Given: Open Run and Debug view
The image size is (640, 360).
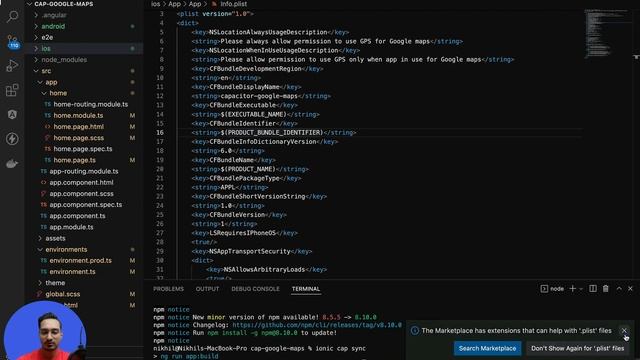Looking at the screenshot, I should tap(12, 65).
